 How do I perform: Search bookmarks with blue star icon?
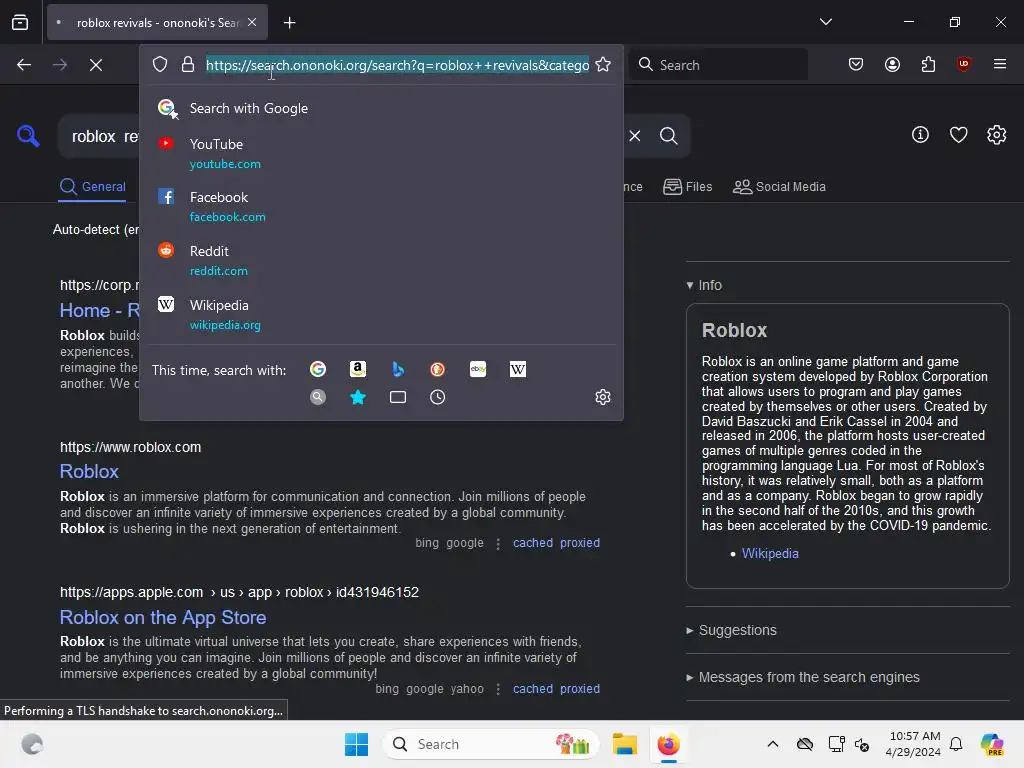pos(358,397)
